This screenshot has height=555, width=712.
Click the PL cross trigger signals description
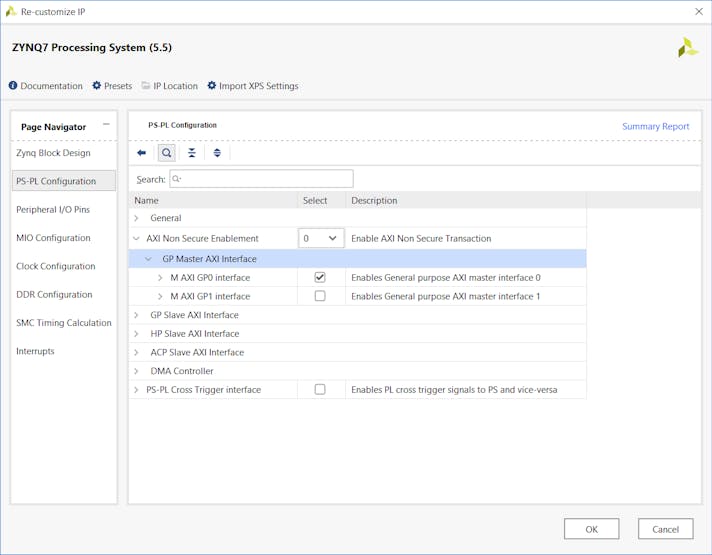454,390
